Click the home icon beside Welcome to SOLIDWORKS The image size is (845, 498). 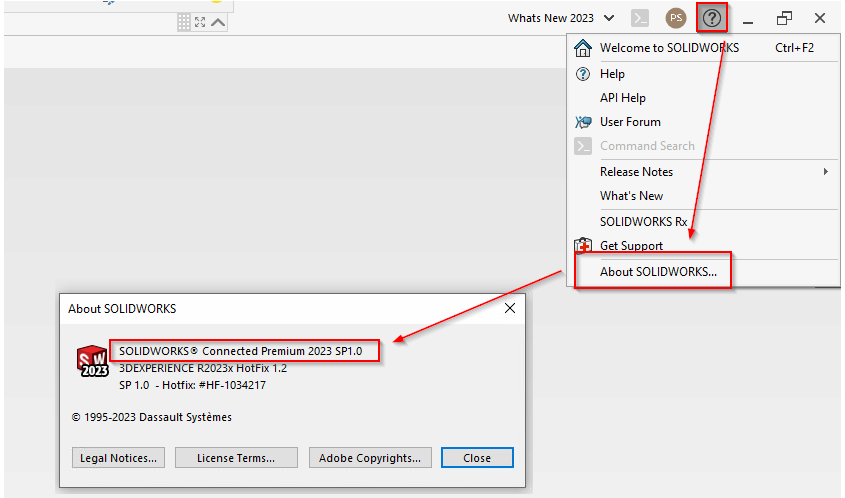pyautogui.click(x=583, y=48)
